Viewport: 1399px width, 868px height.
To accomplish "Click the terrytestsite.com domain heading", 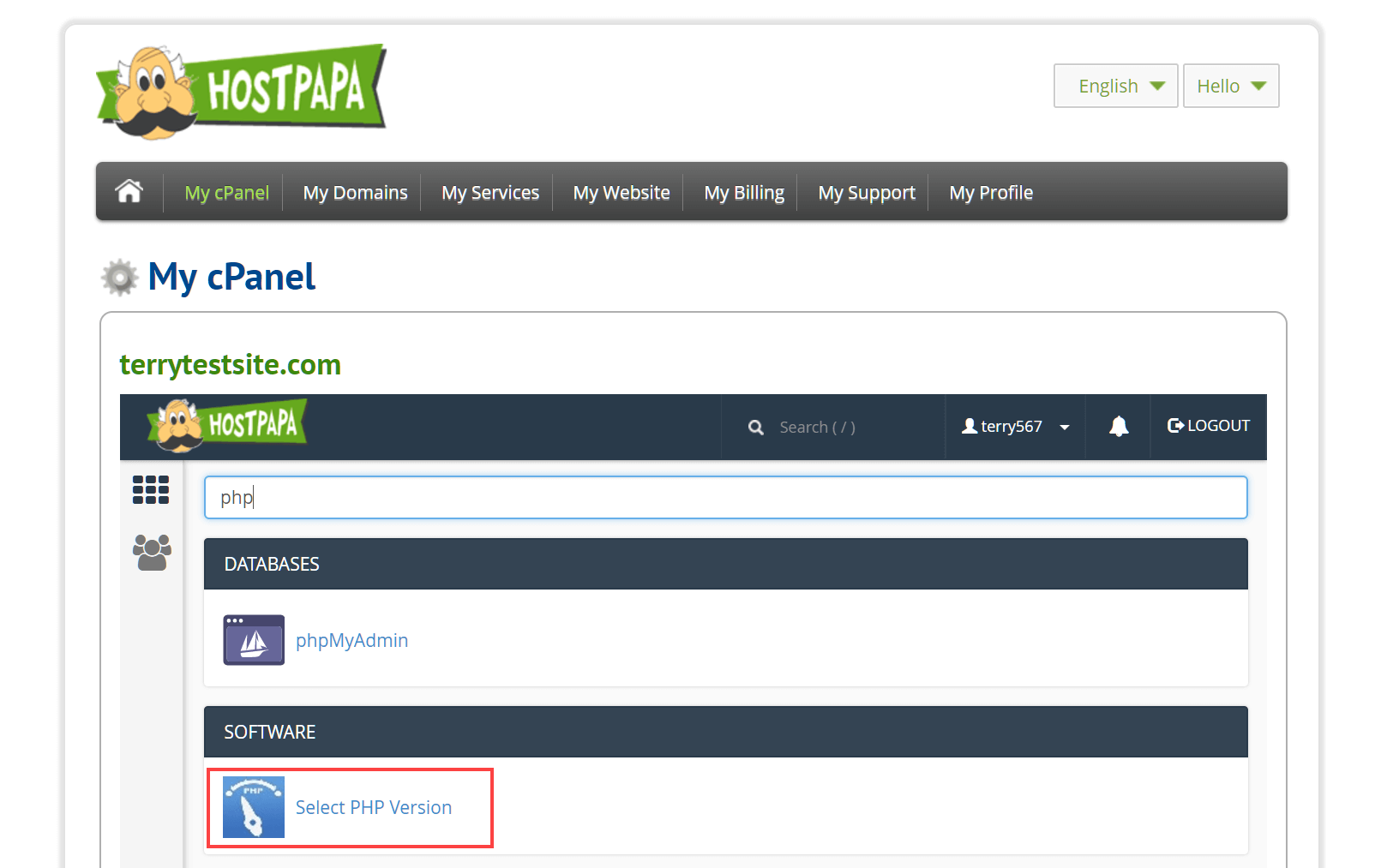I will point(230,365).
